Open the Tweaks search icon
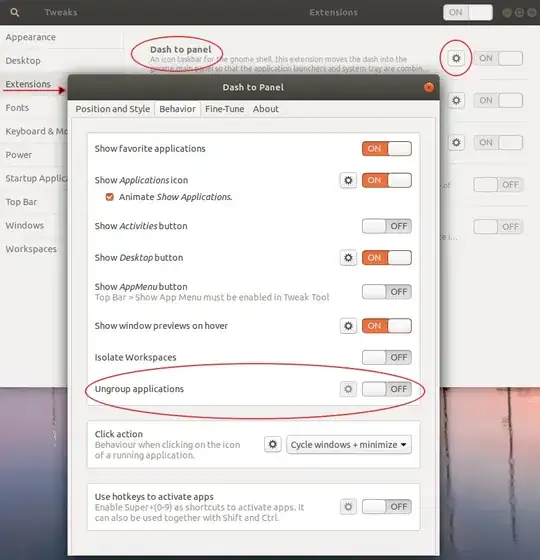Screen dimensions: 540x560 coord(15,12)
